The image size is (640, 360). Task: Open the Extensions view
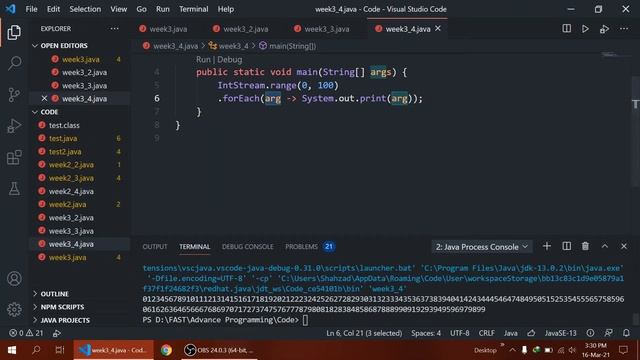pos(14,157)
